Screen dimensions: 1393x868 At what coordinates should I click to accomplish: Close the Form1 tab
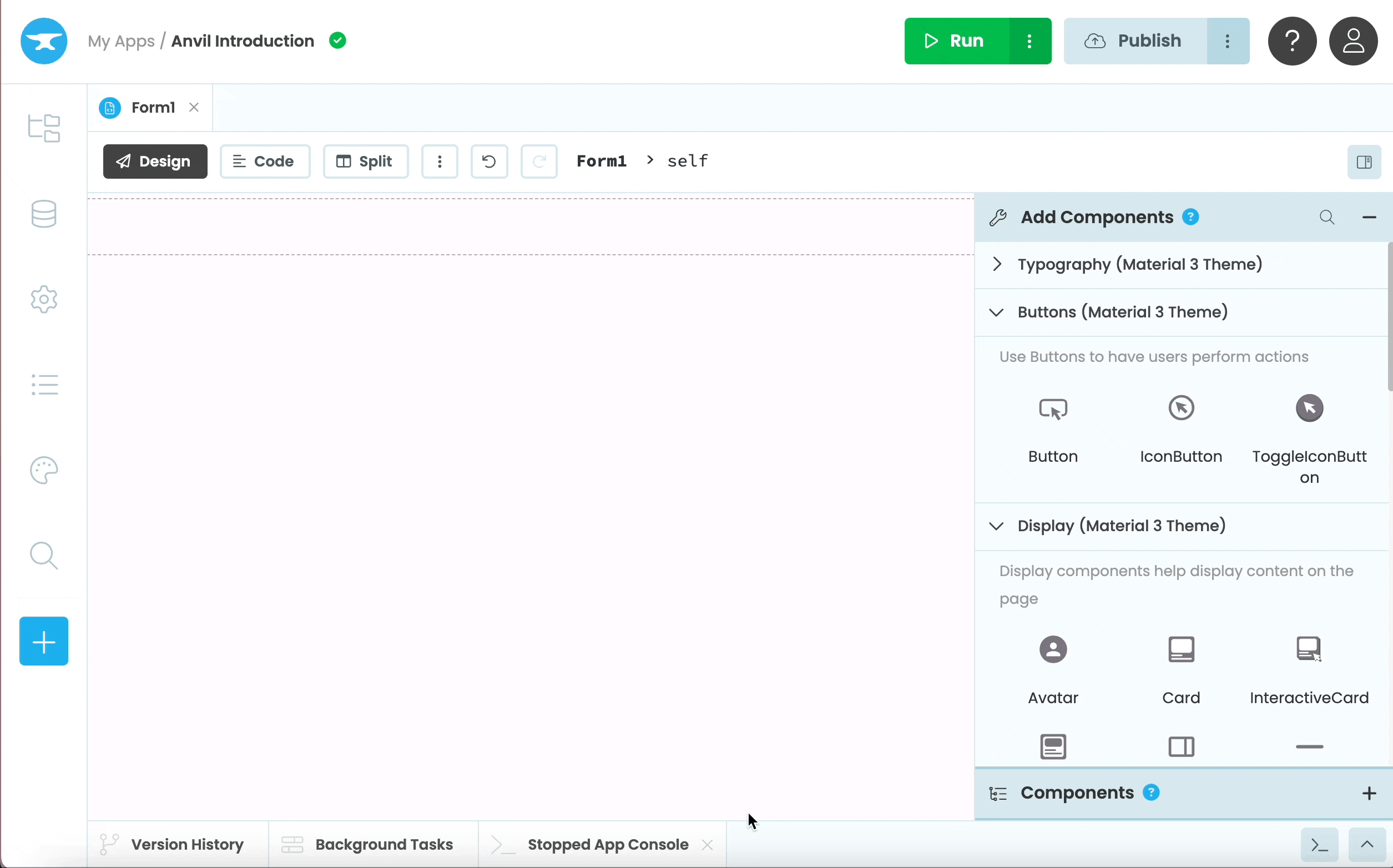pyautogui.click(x=194, y=107)
